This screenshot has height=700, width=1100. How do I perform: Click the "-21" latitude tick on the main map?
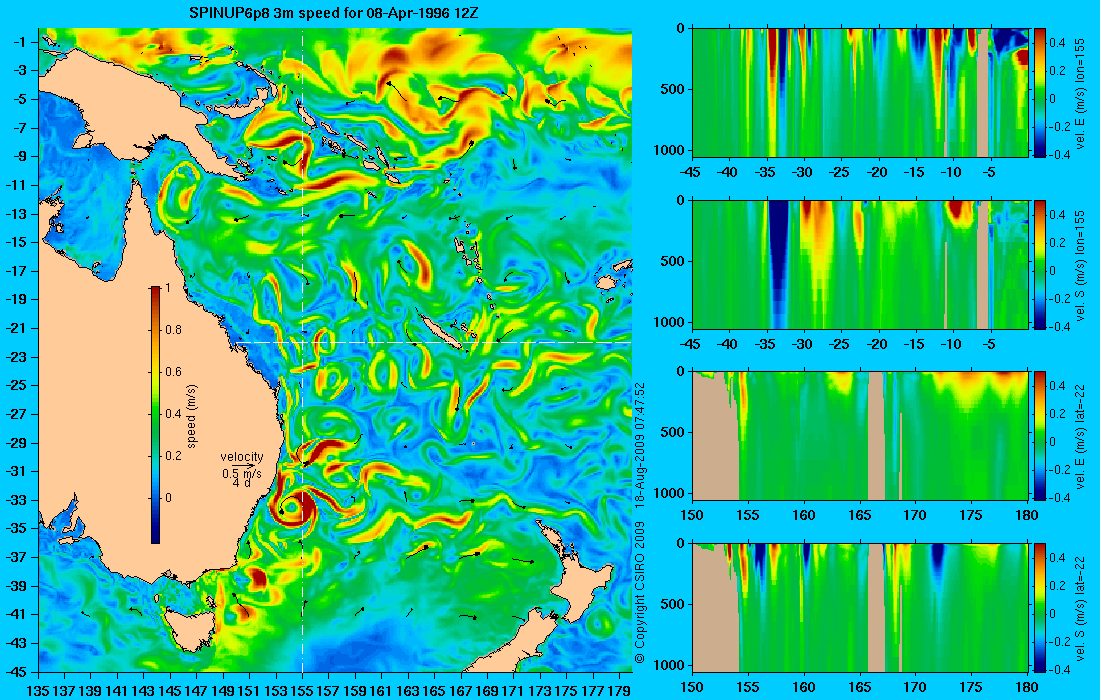click(x=18, y=328)
